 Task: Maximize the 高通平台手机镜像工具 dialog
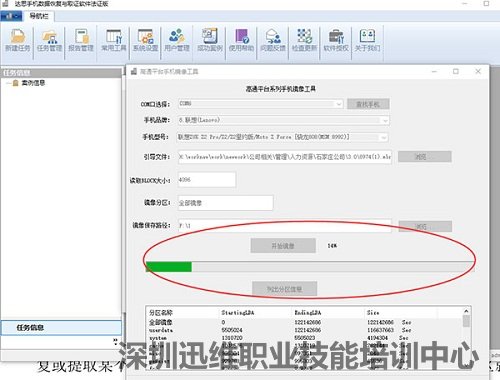click(456, 71)
